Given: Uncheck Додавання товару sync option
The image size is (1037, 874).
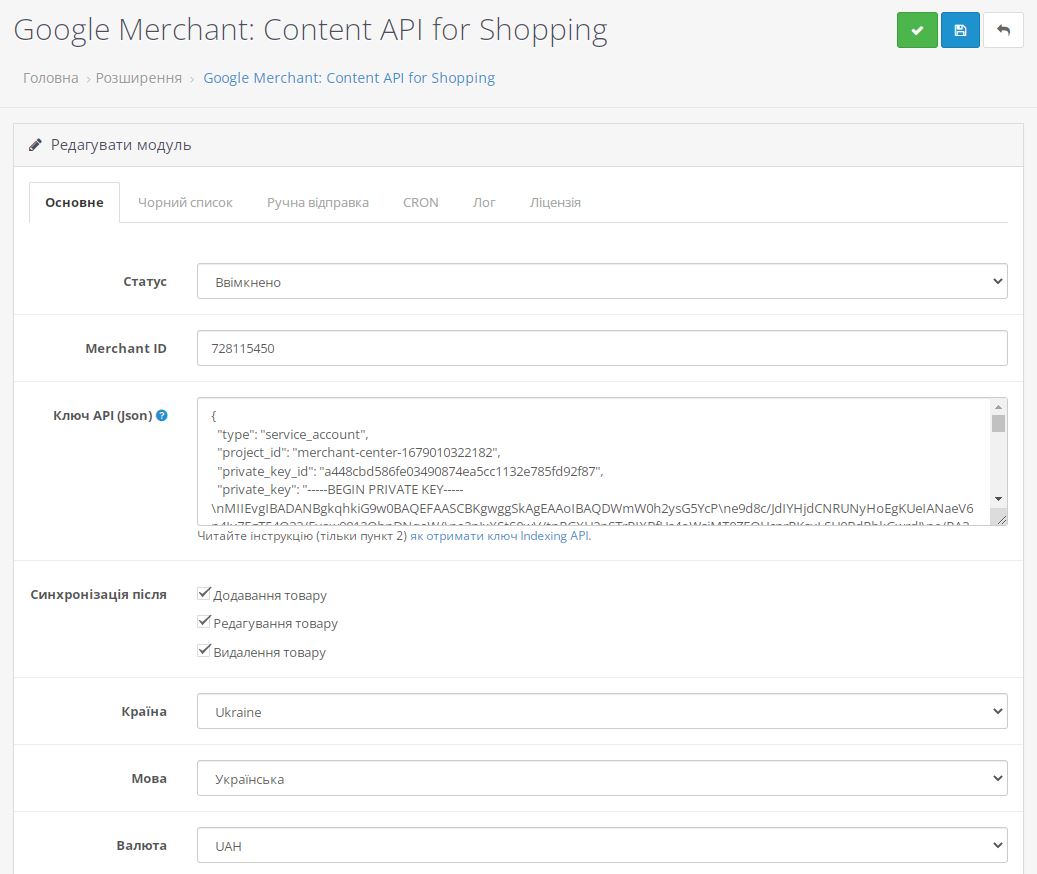Looking at the screenshot, I should click(204, 592).
